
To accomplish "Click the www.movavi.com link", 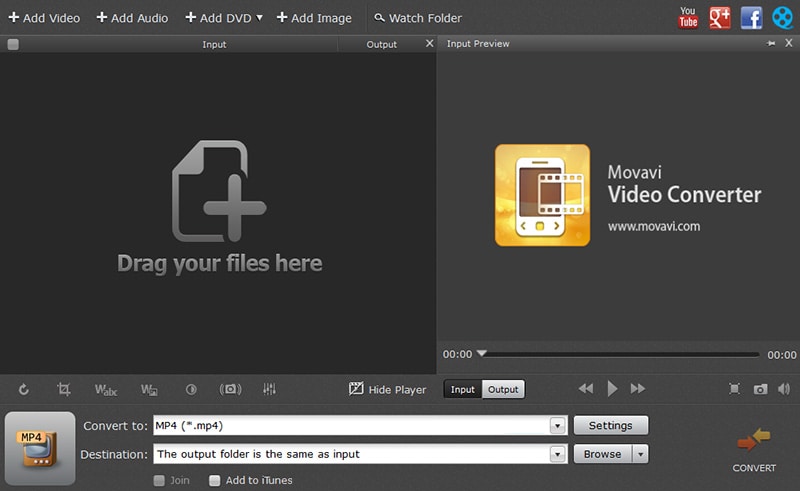I will tap(654, 226).
